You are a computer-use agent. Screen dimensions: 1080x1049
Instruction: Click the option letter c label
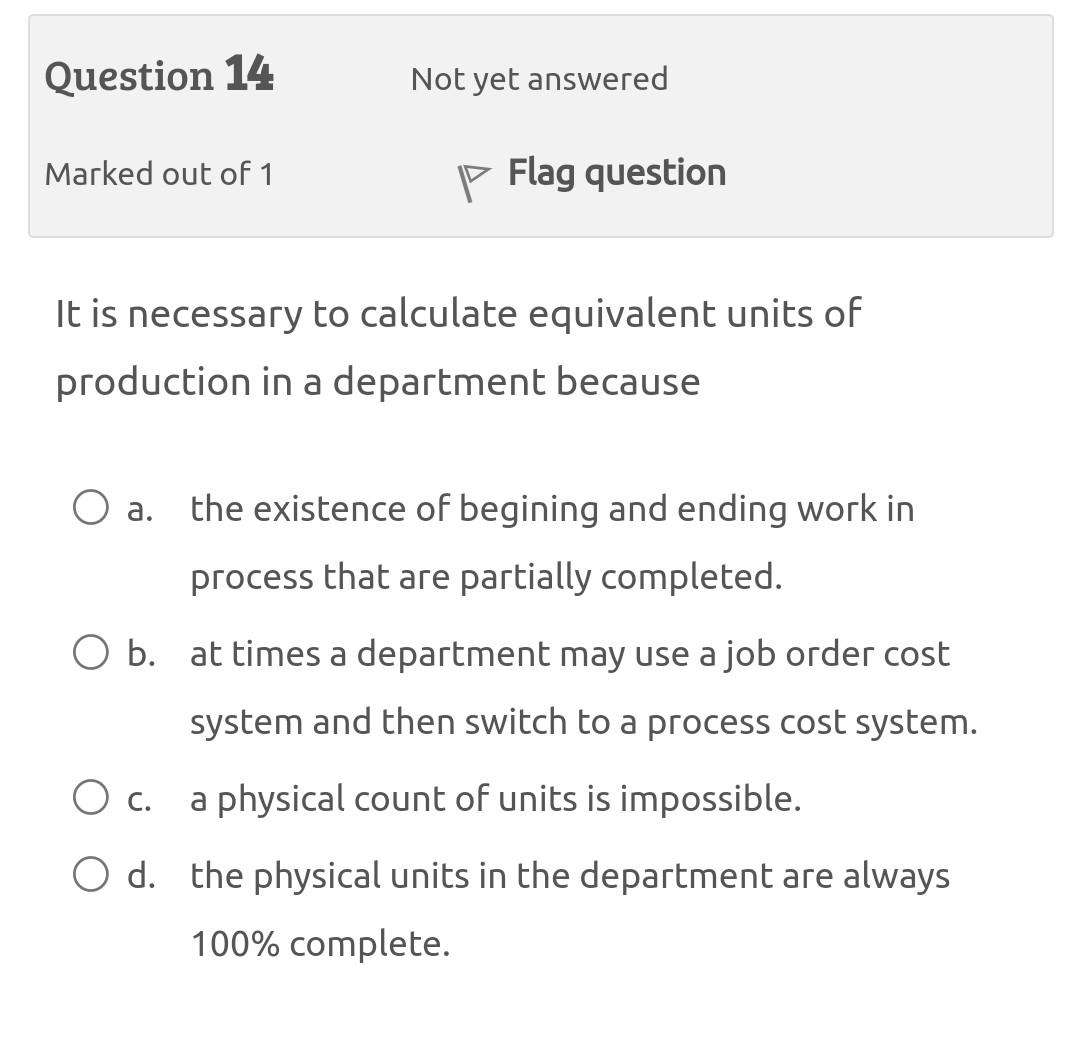point(138,798)
